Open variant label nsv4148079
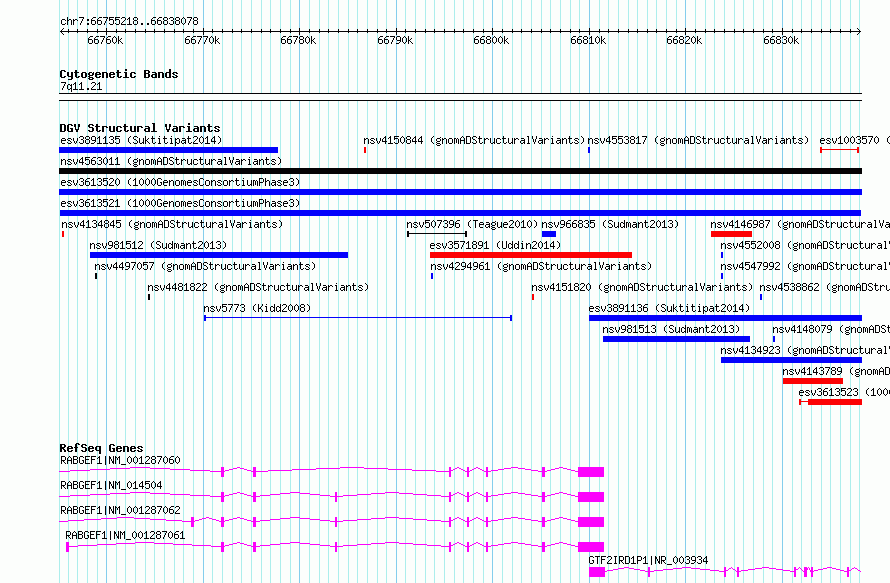The height and width of the screenshot is (583, 890). [831, 329]
